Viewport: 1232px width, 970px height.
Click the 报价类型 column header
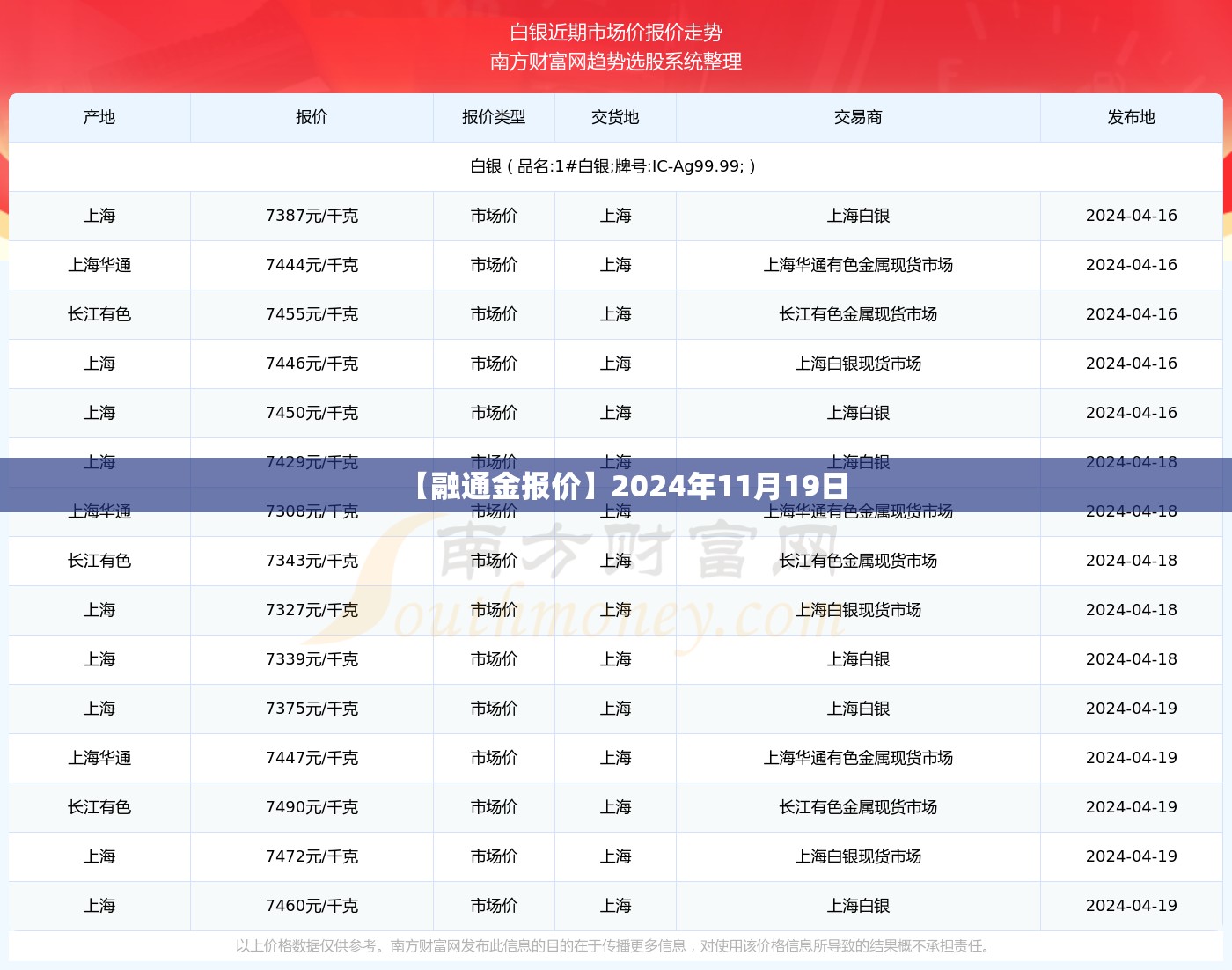click(494, 117)
